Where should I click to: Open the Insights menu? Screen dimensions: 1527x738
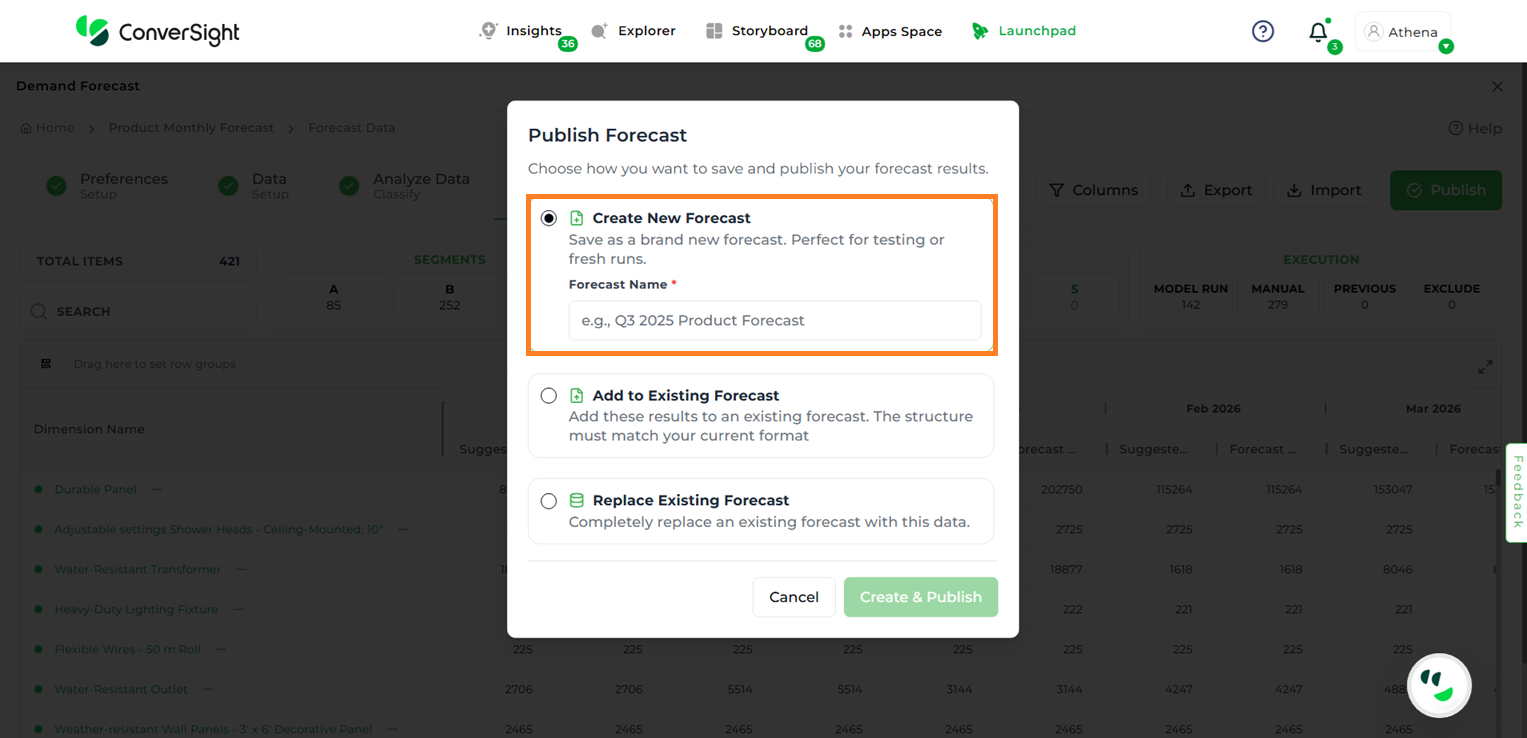(x=522, y=31)
